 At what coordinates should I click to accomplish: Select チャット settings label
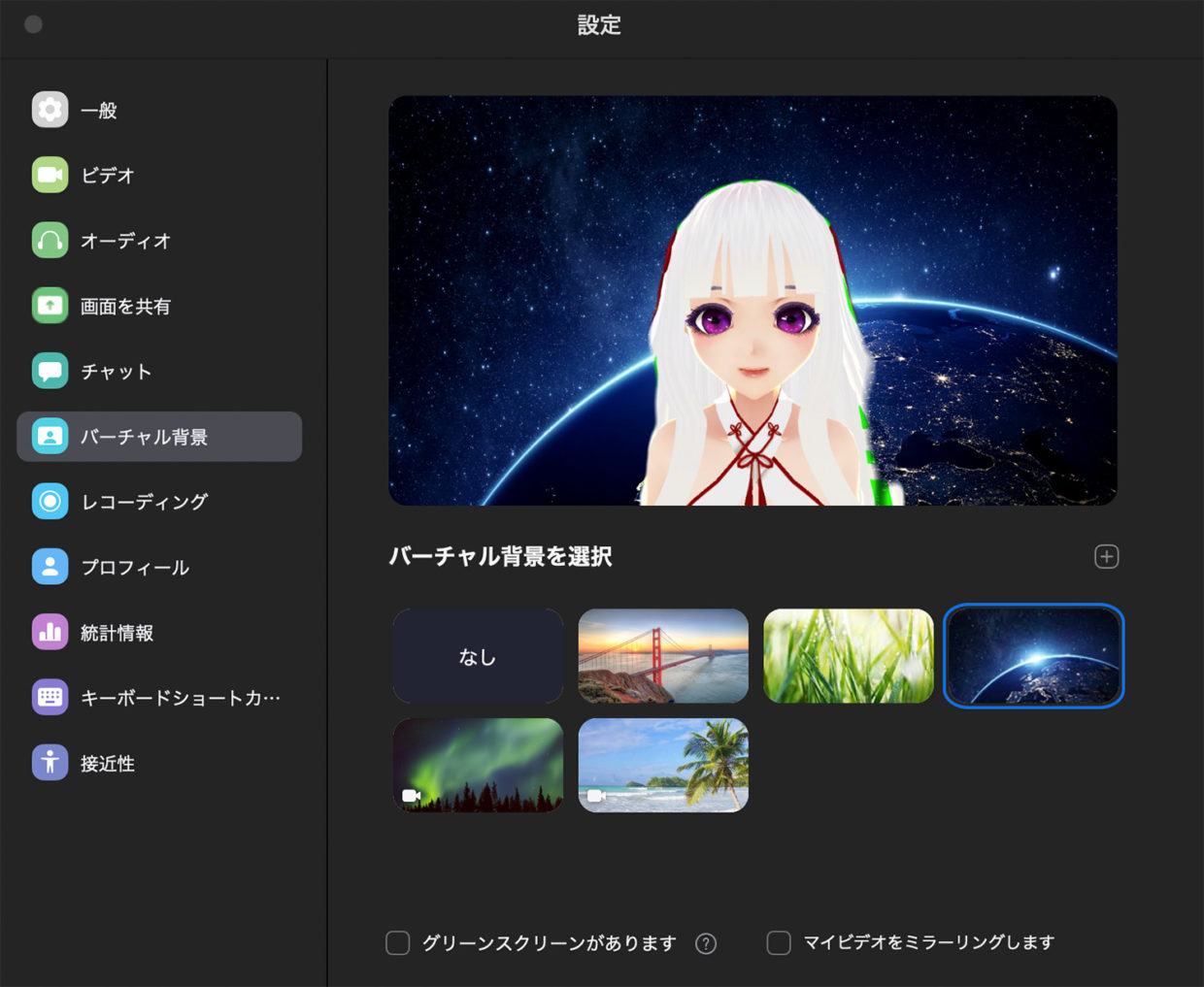pos(117,372)
